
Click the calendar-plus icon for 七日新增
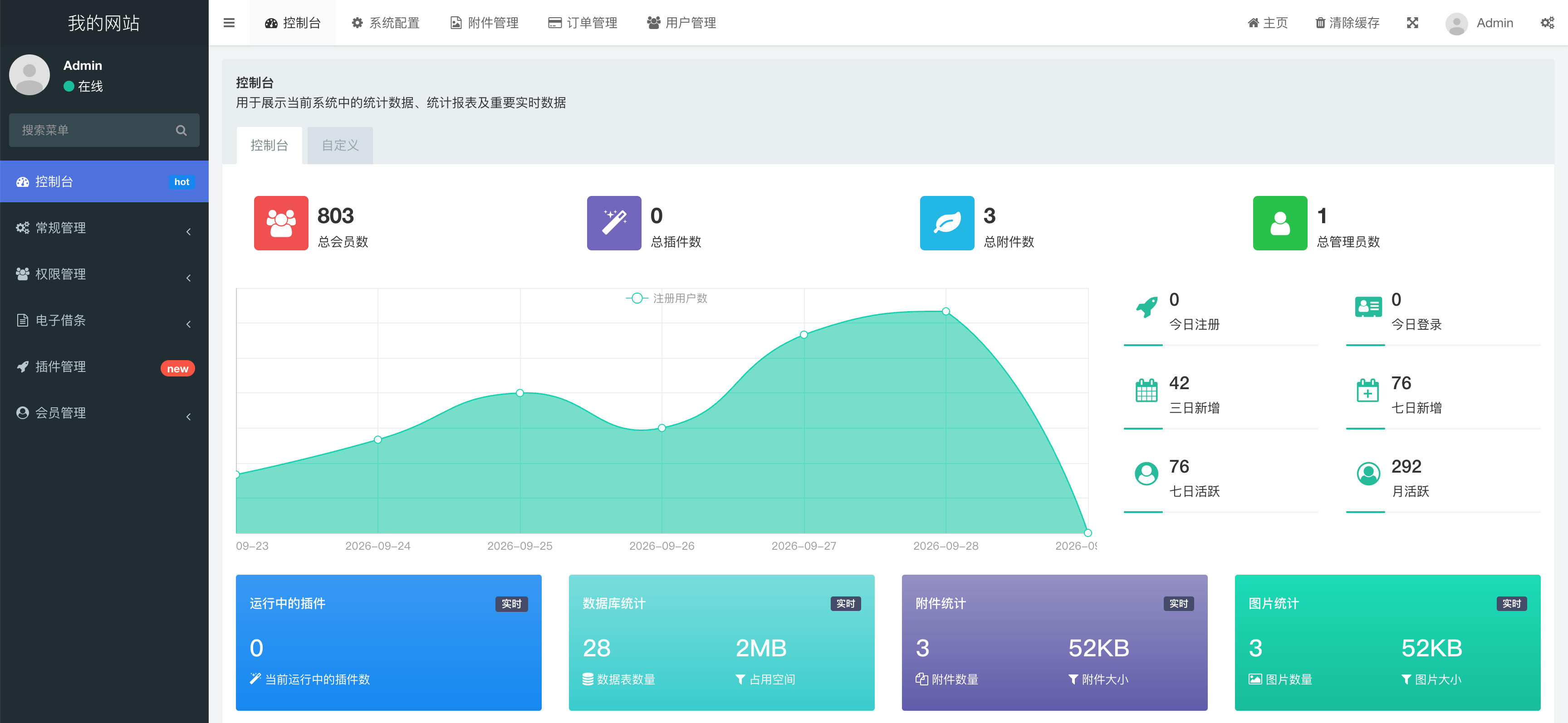[1368, 391]
